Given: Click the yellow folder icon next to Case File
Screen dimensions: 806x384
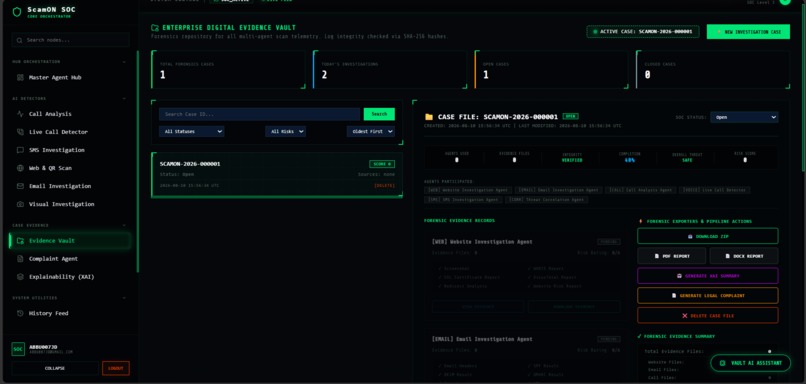Looking at the screenshot, I should [x=429, y=117].
